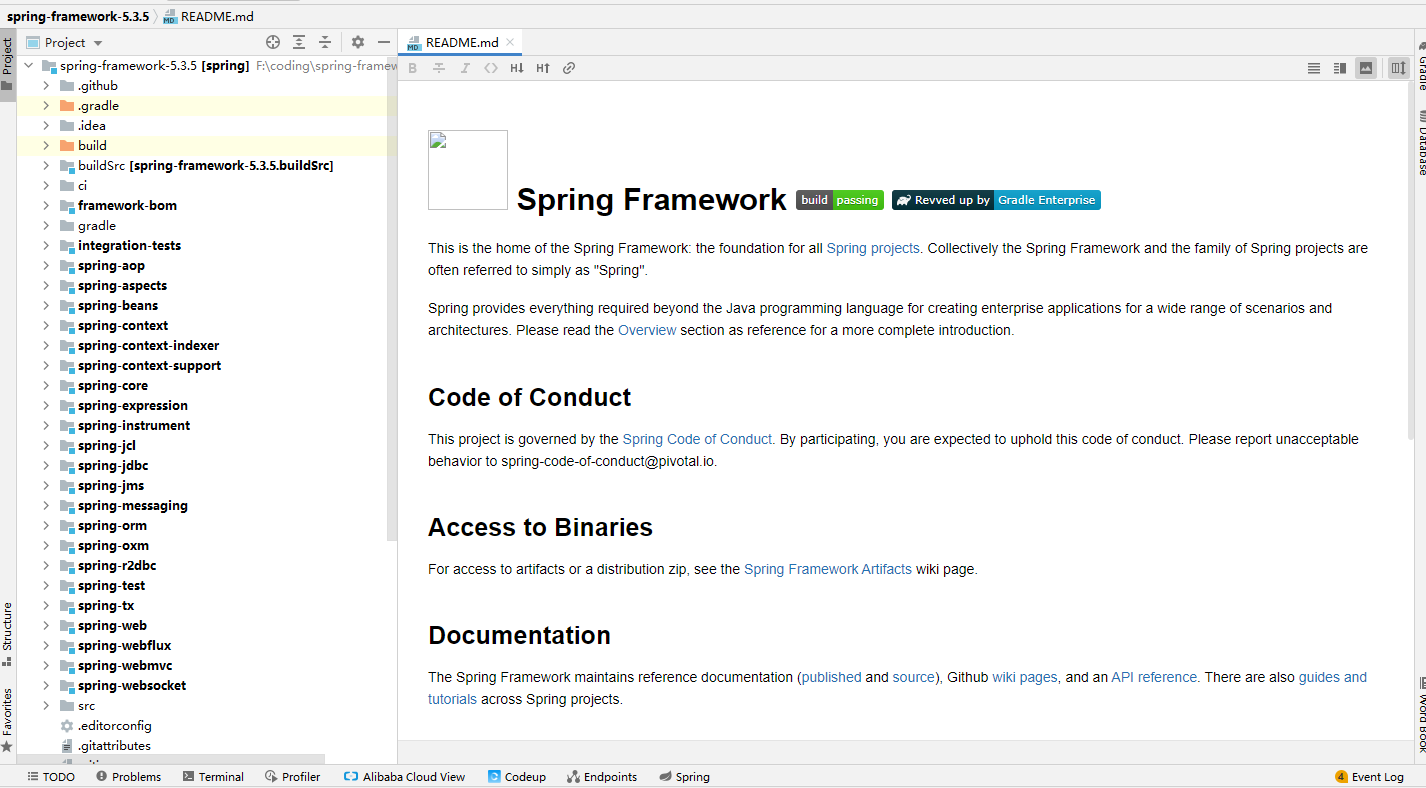Select the .editorconfig file
This screenshot has height=788, width=1426.
tap(114, 726)
